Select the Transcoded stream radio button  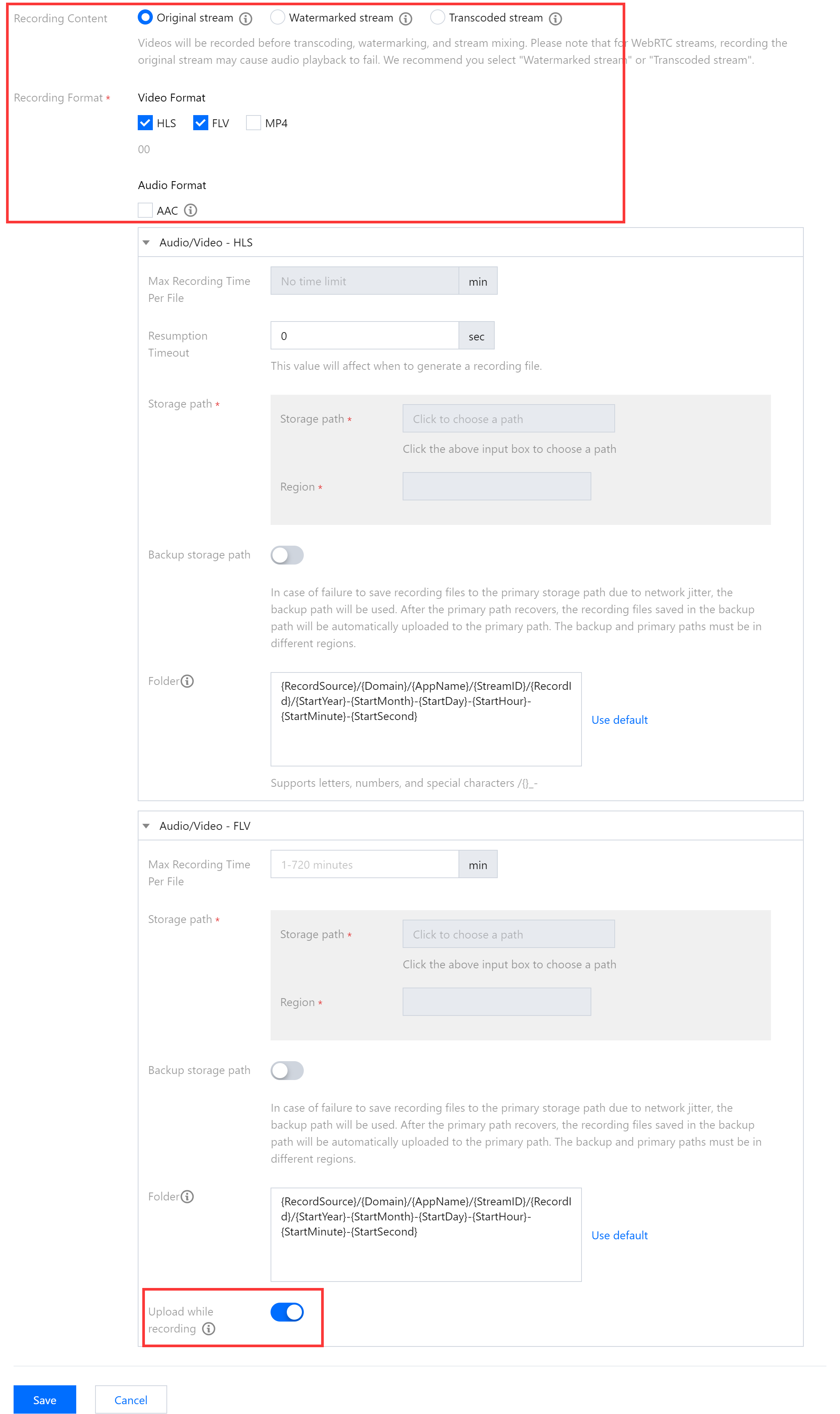438,17
